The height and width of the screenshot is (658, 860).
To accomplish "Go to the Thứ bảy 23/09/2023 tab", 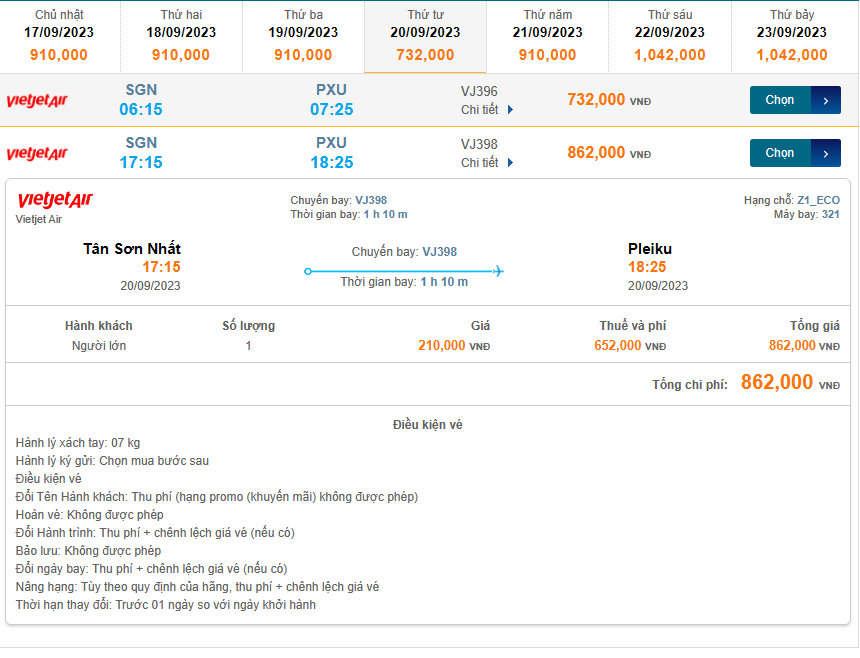I will tap(792, 36).
